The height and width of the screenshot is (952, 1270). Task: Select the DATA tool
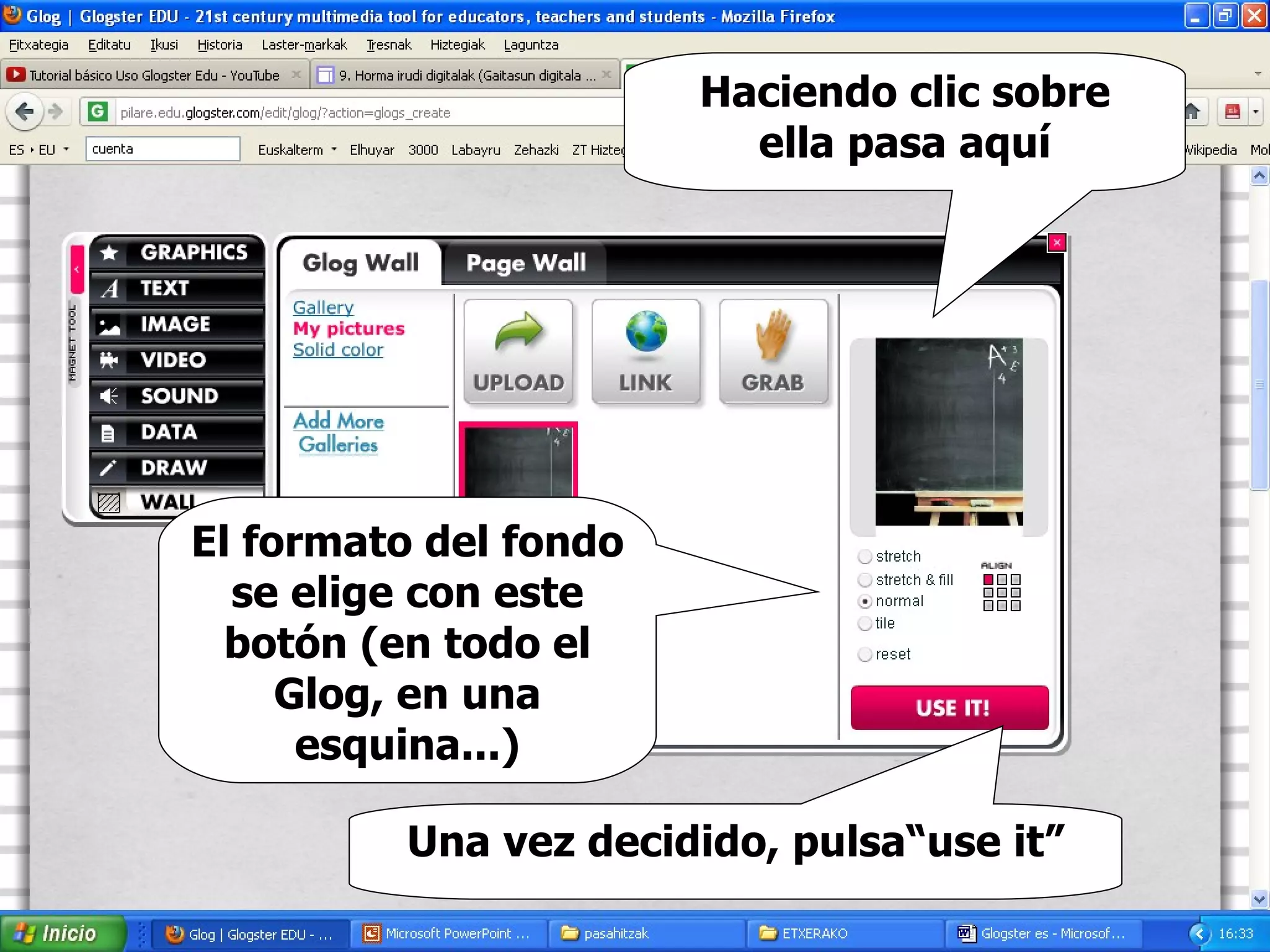[178, 432]
